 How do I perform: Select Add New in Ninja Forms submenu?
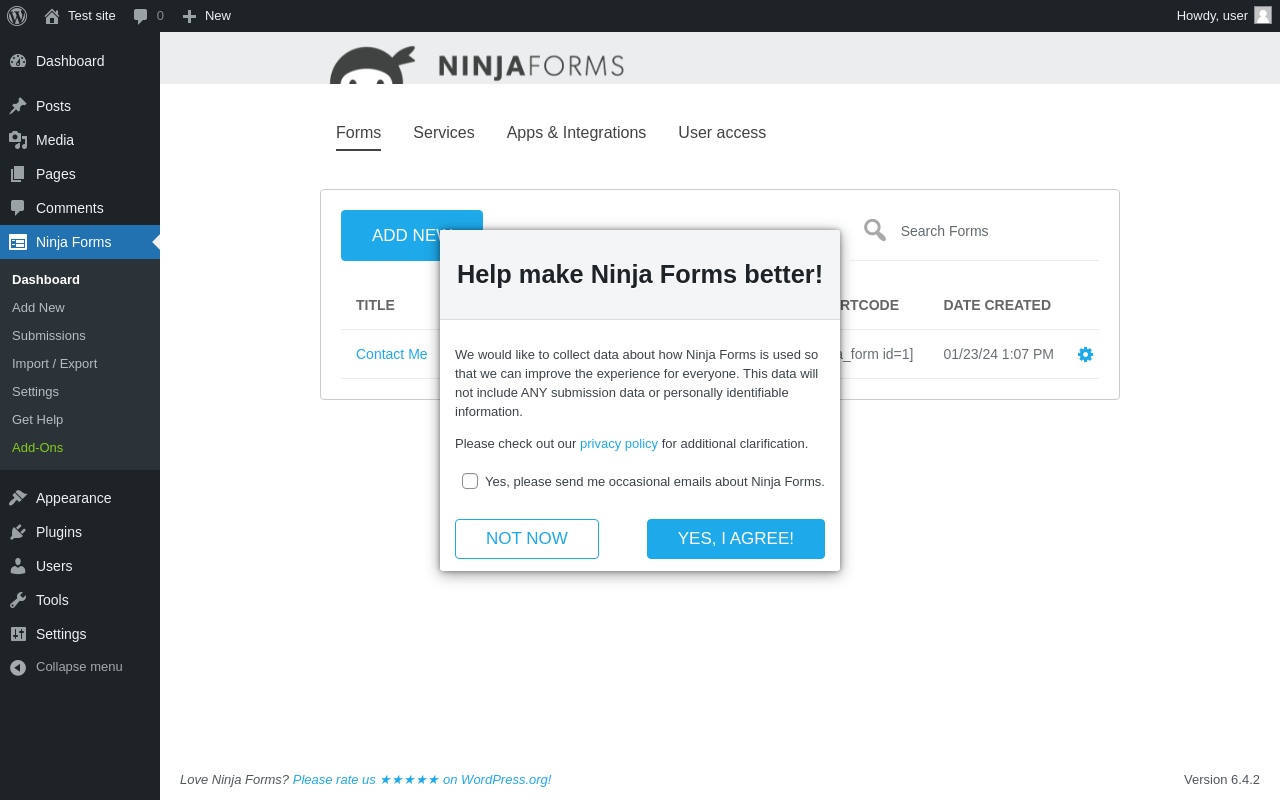tap(38, 307)
